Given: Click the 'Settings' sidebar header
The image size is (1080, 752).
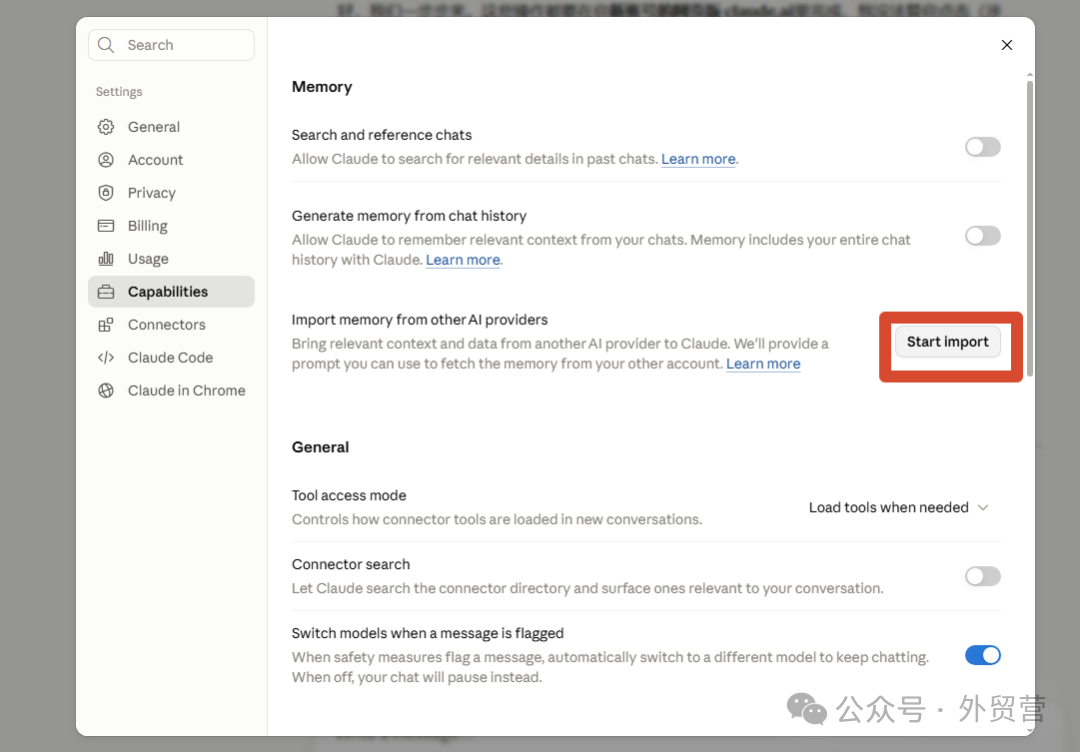Looking at the screenshot, I should tap(119, 92).
